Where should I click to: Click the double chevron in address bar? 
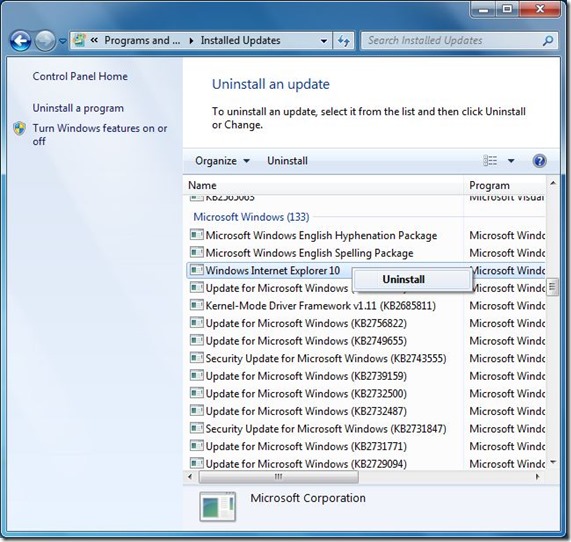pyautogui.click(x=94, y=40)
